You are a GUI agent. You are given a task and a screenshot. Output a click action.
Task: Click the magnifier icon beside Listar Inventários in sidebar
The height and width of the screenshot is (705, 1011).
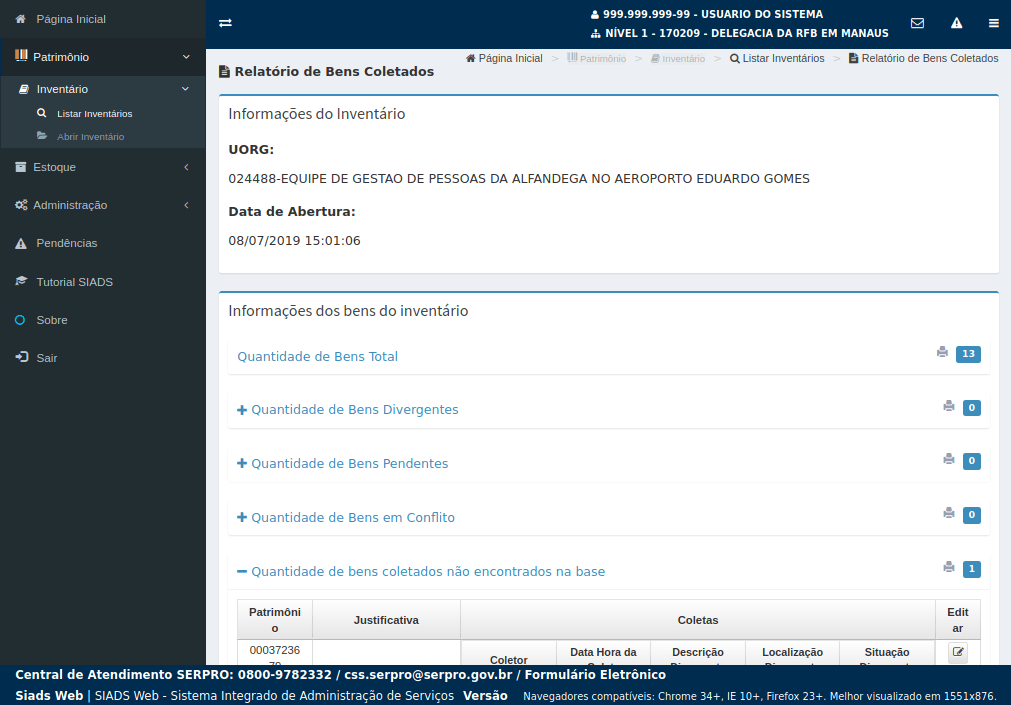[42, 113]
